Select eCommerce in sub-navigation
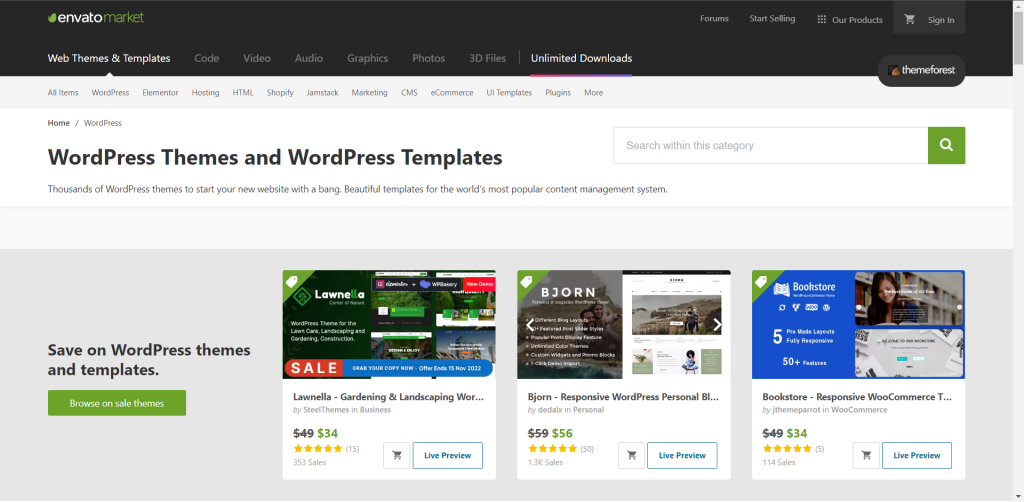 point(452,93)
